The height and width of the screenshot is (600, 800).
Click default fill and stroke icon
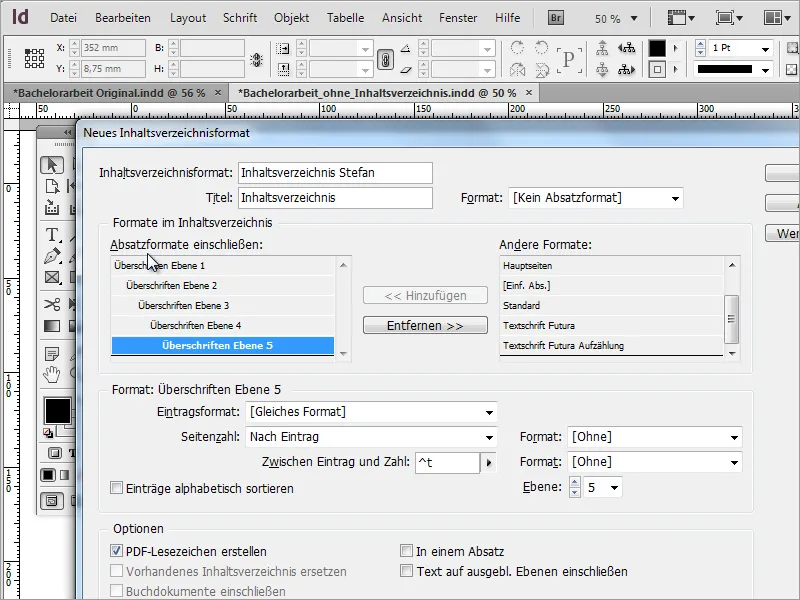click(x=47, y=433)
